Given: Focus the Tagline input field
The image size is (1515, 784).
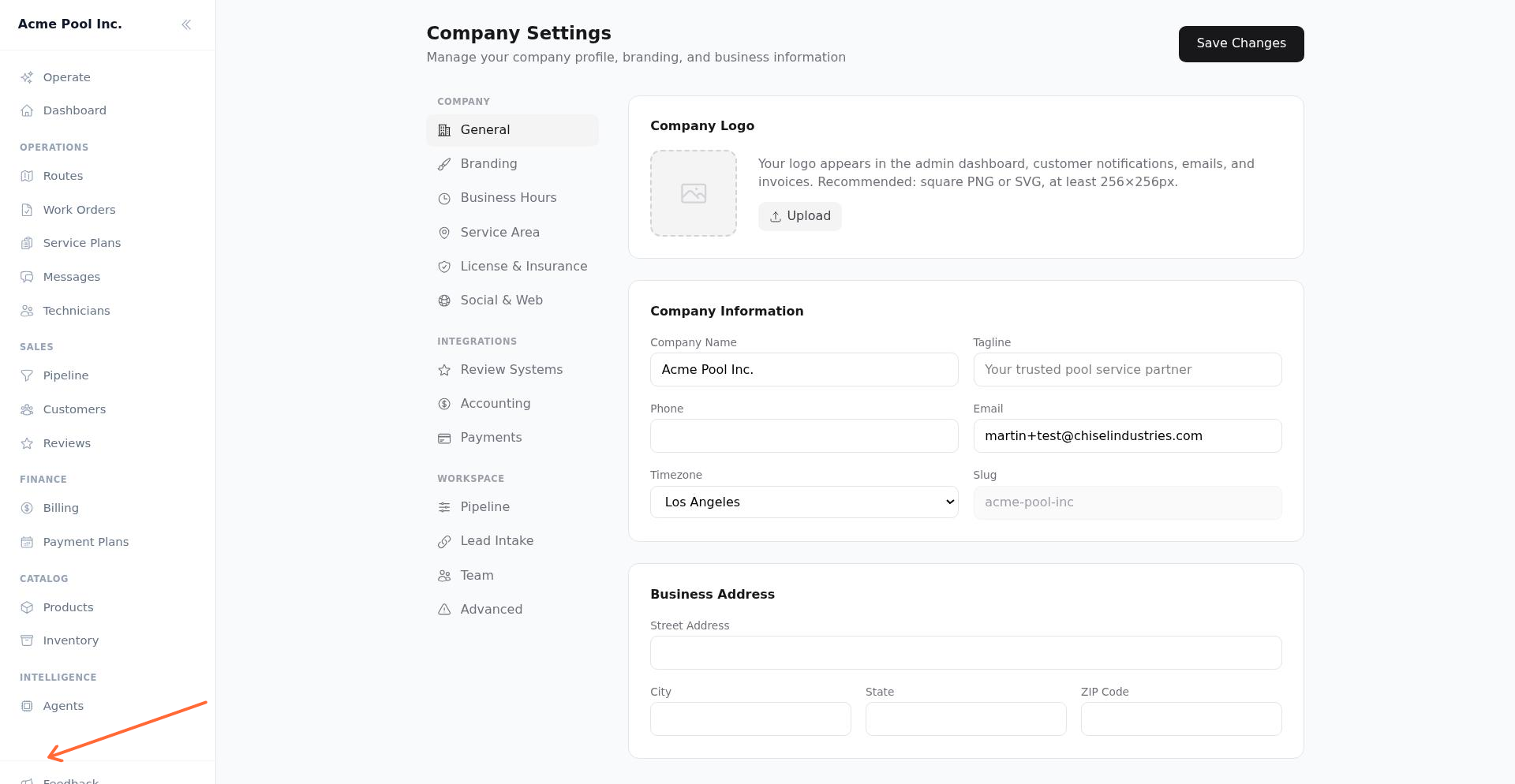Looking at the screenshot, I should (1128, 370).
